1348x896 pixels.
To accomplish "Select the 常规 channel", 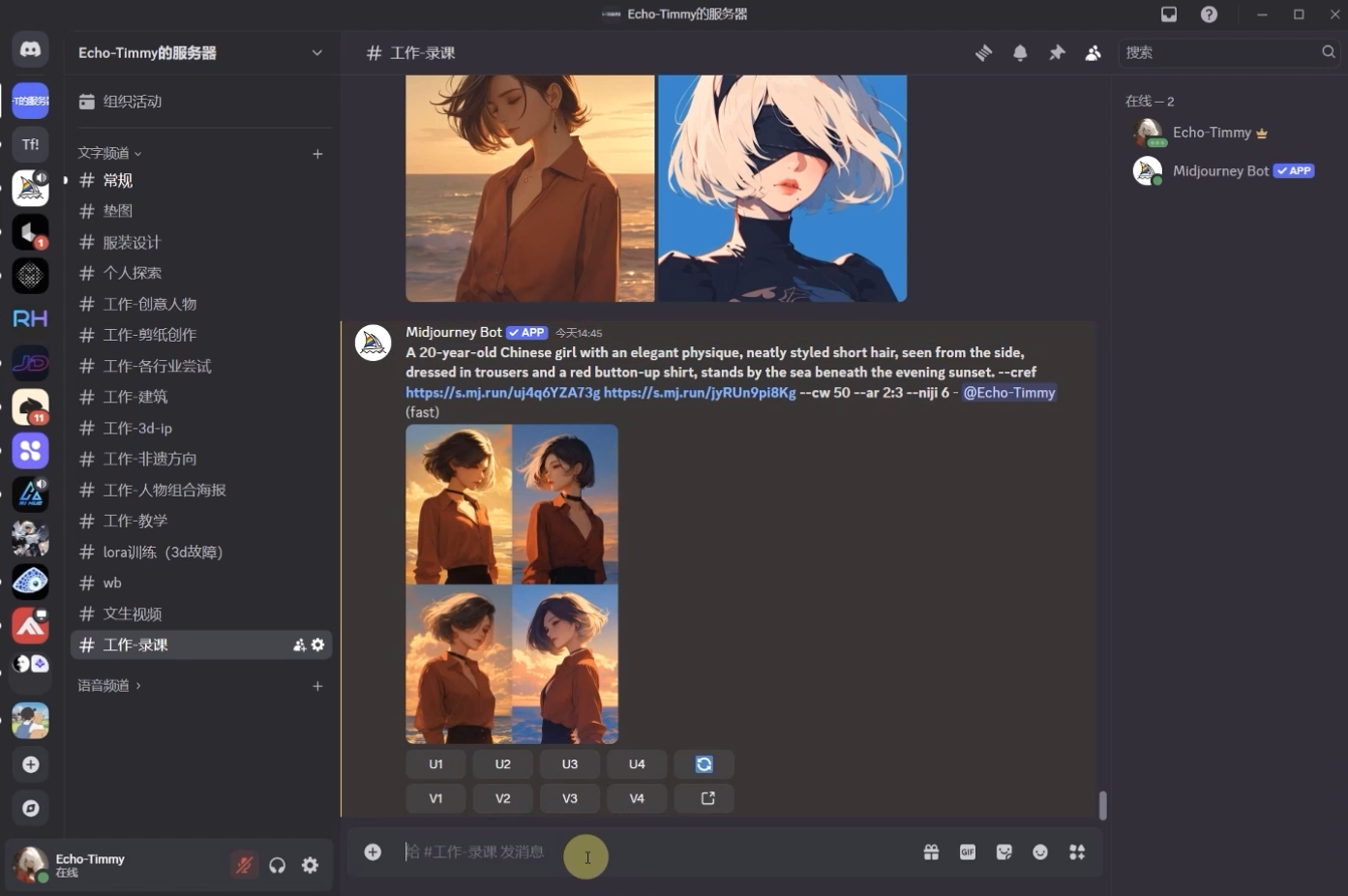I will 201,180.
